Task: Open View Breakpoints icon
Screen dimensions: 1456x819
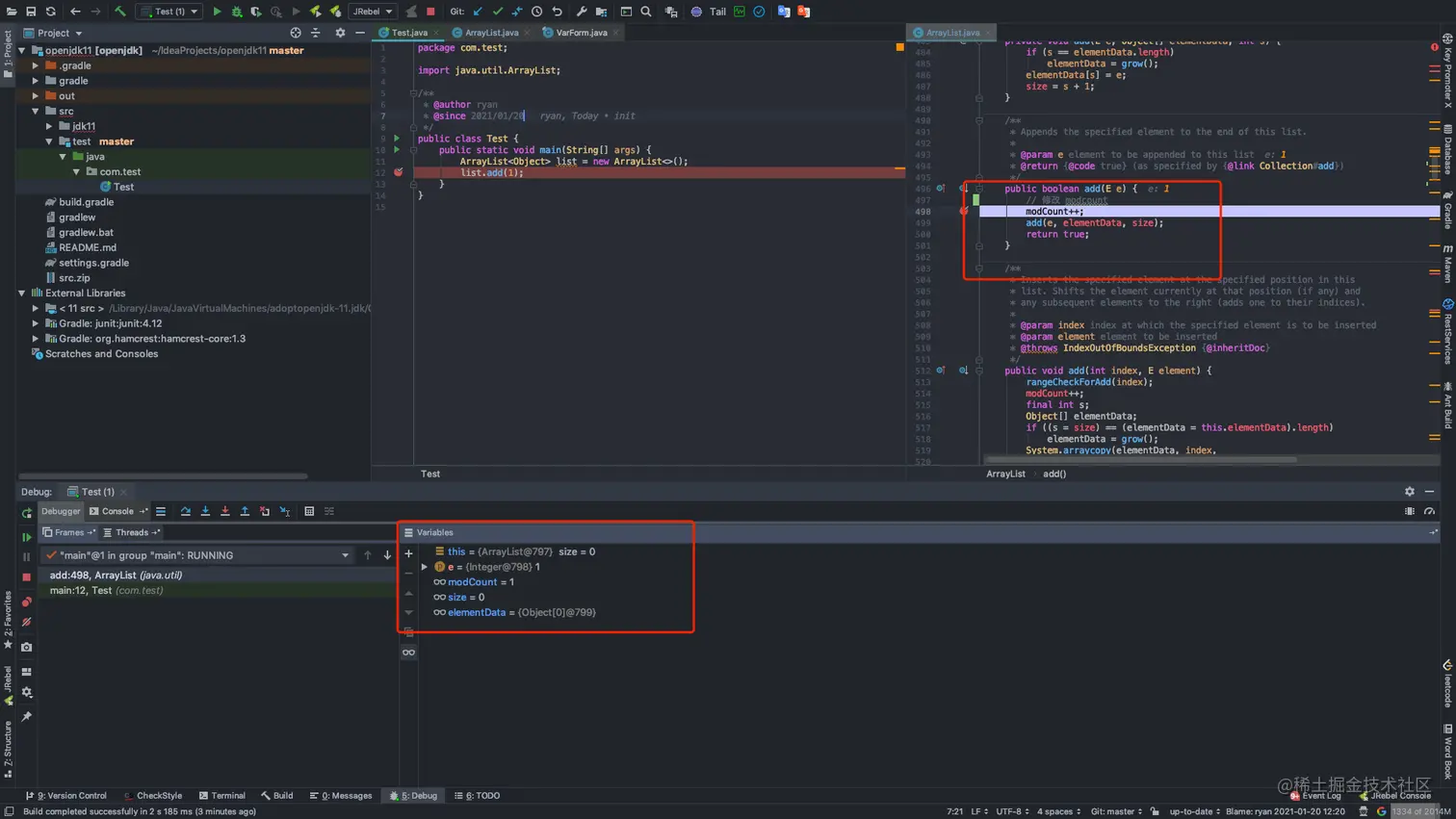Action: 27,601
